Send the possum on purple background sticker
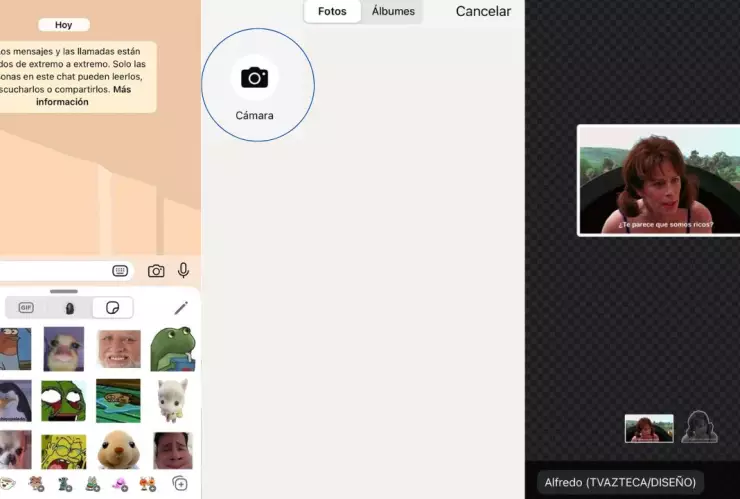Viewport: 740px width, 499px height. 64,349
